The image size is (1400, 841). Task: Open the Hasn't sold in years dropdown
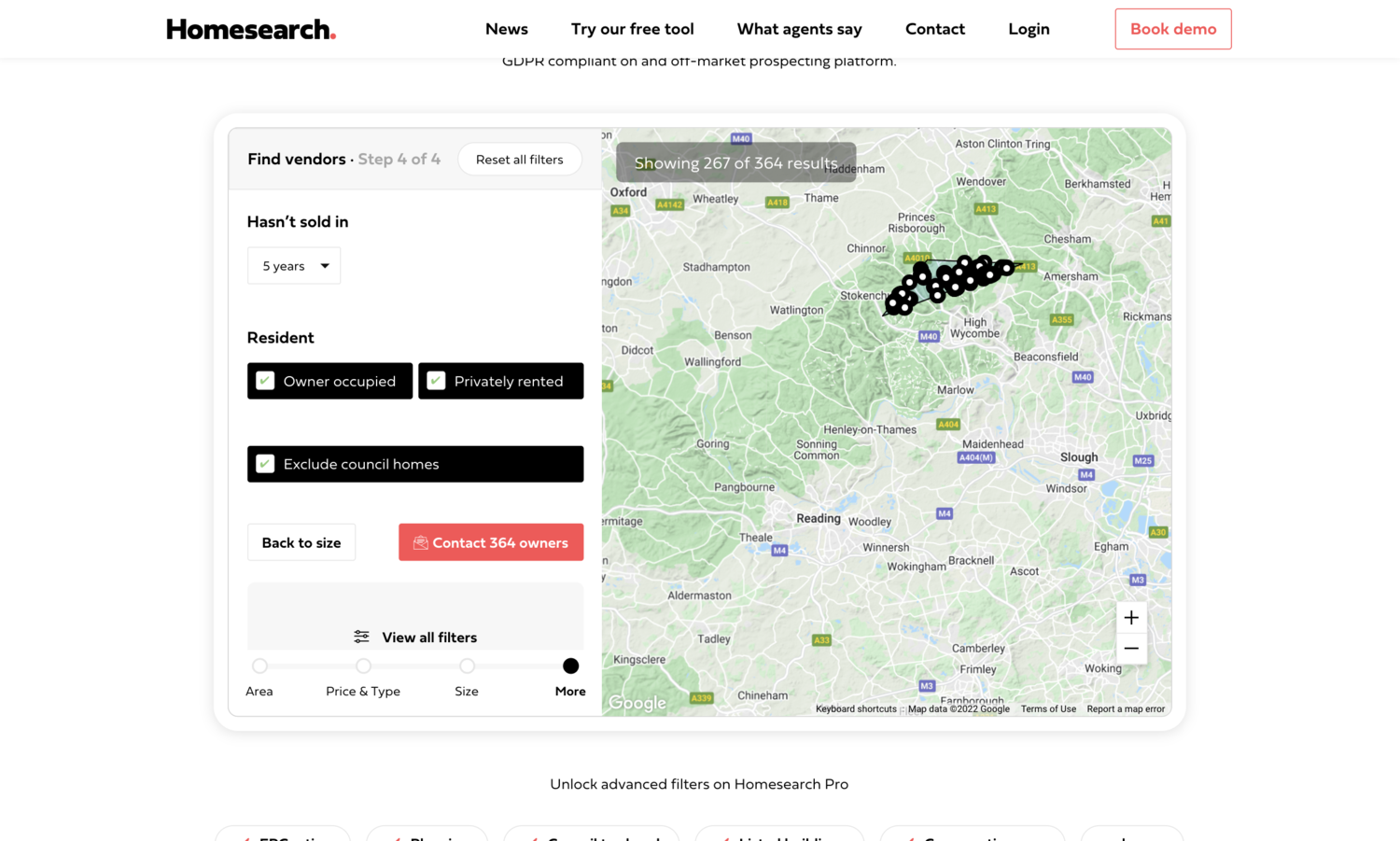[x=294, y=266]
